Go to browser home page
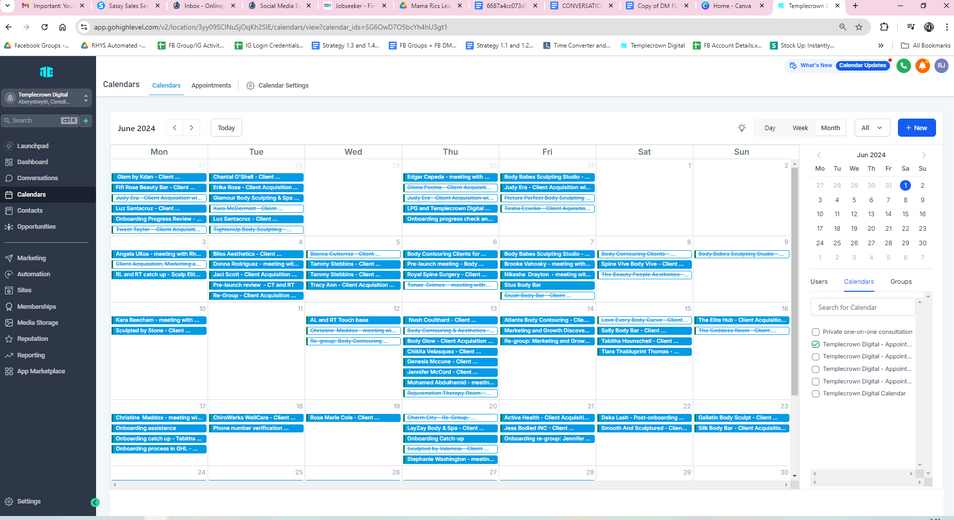Viewport: 954px width, 520px height. [63, 27]
